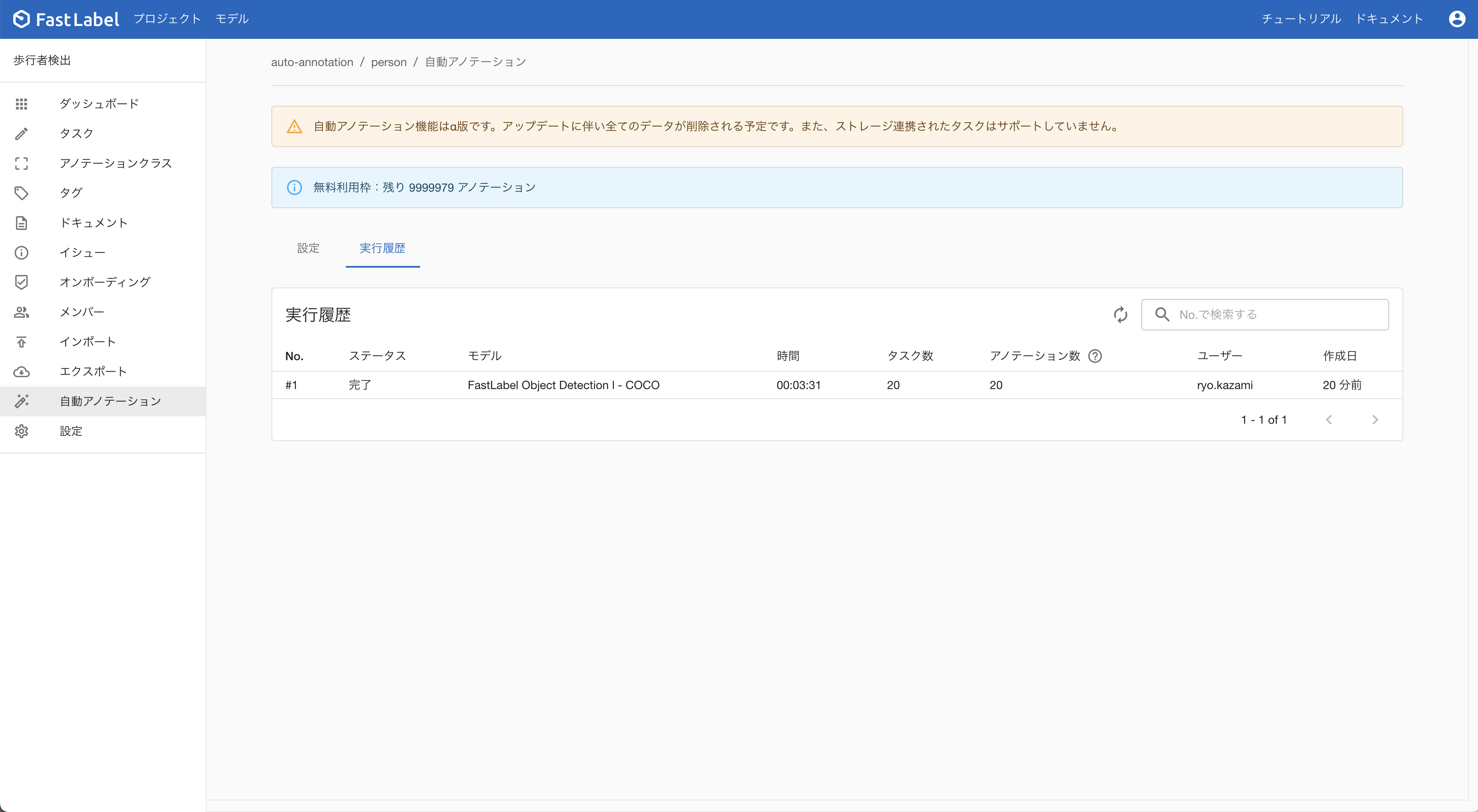
Task: Open the プロジェクト top menu
Action: click(167, 19)
